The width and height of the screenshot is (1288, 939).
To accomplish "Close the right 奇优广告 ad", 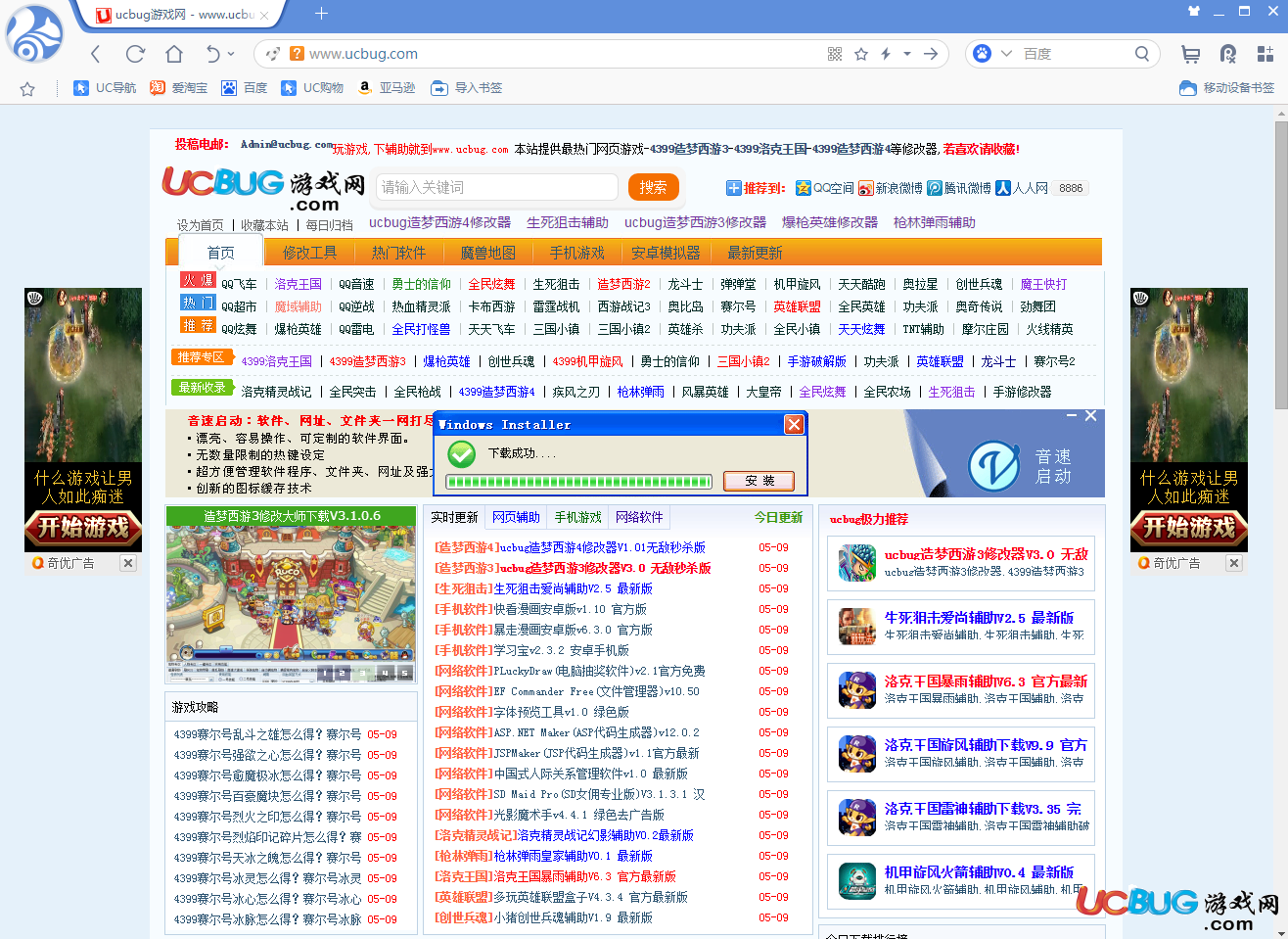I will (x=1234, y=563).
